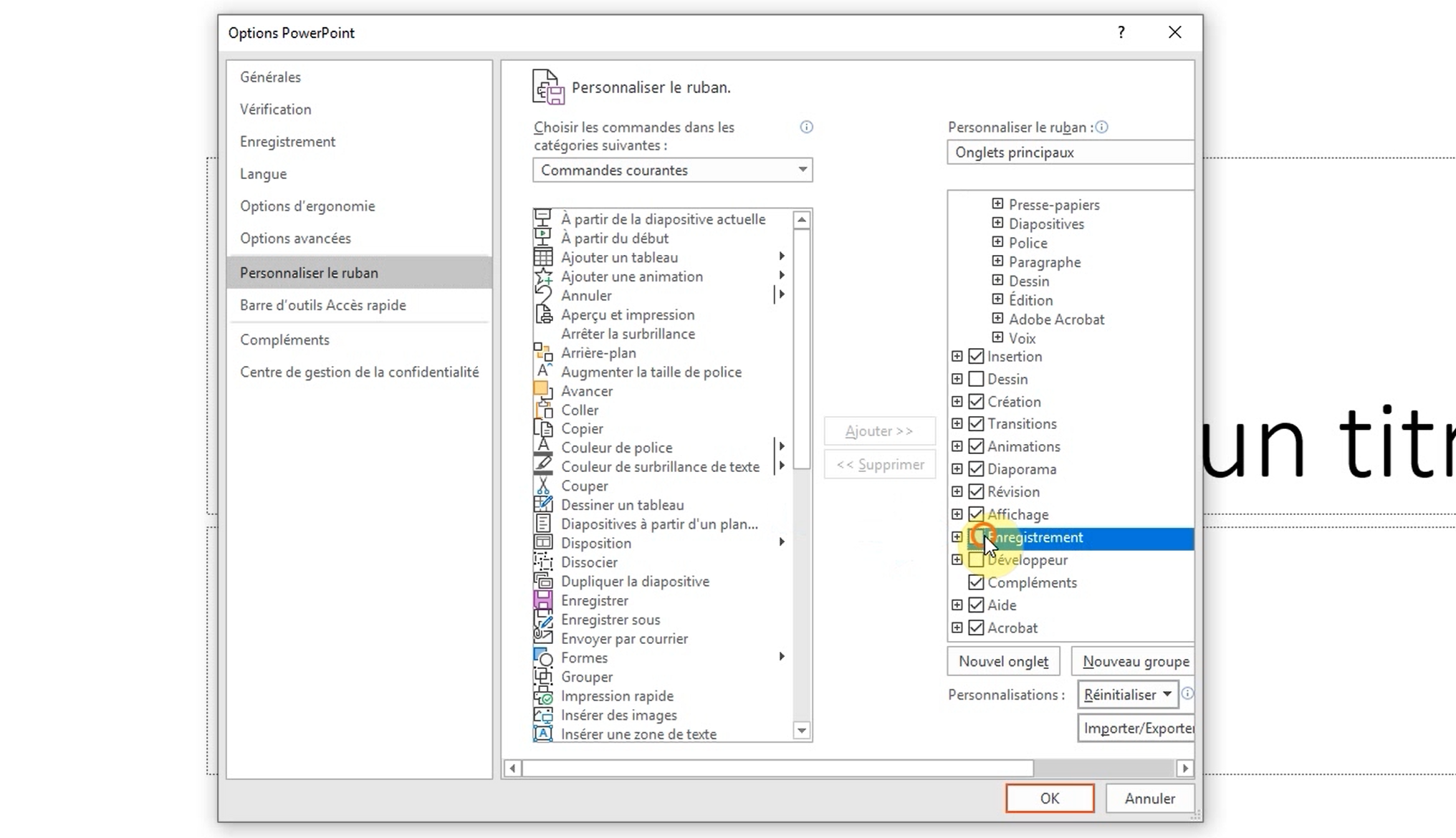Click the Insérer des images icon
Image resolution: width=1456 pixels, height=838 pixels.
click(543, 715)
